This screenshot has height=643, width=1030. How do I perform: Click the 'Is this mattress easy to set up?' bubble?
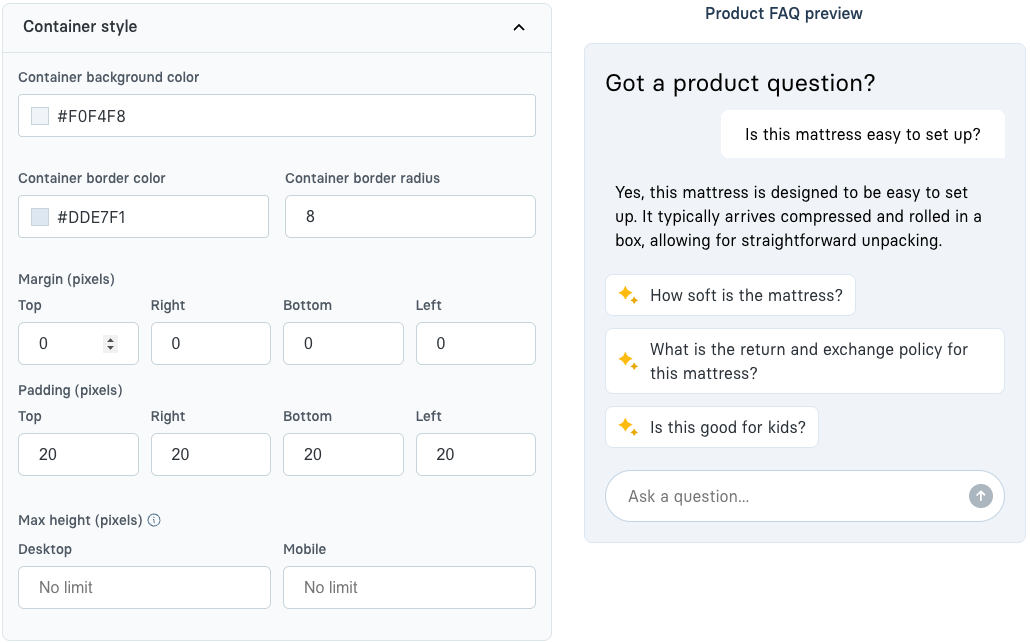click(x=862, y=134)
